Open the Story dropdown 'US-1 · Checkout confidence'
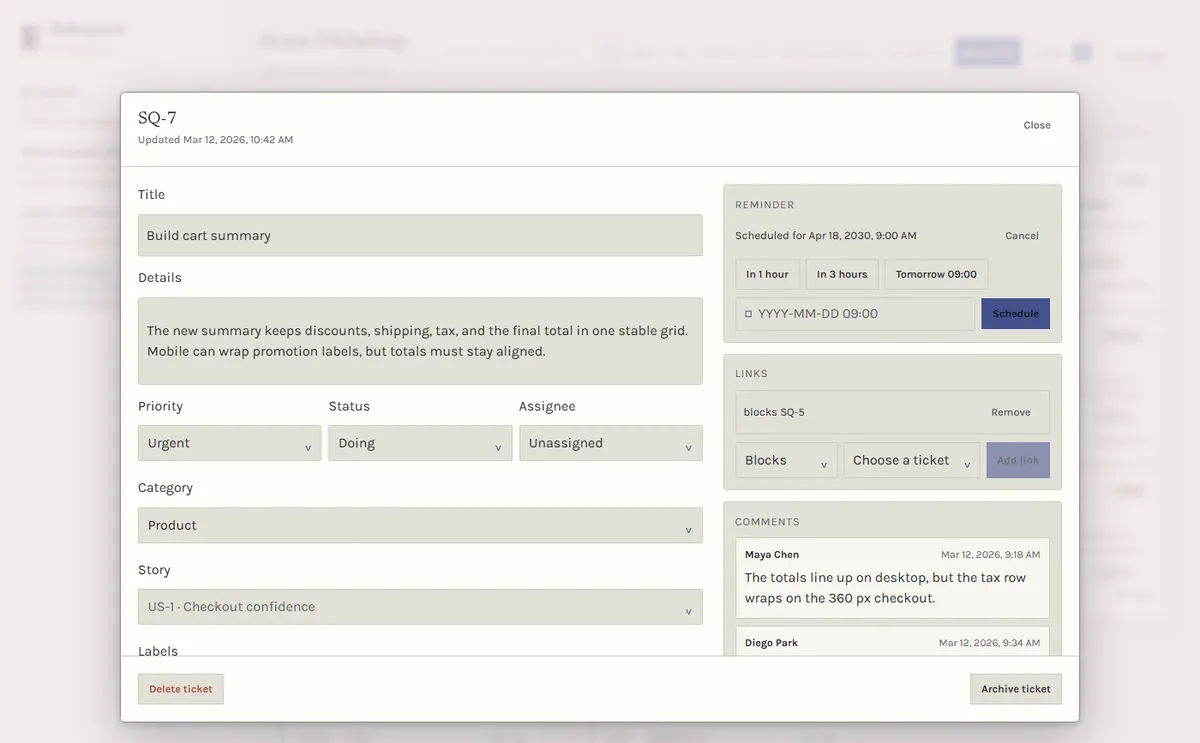 pos(420,607)
